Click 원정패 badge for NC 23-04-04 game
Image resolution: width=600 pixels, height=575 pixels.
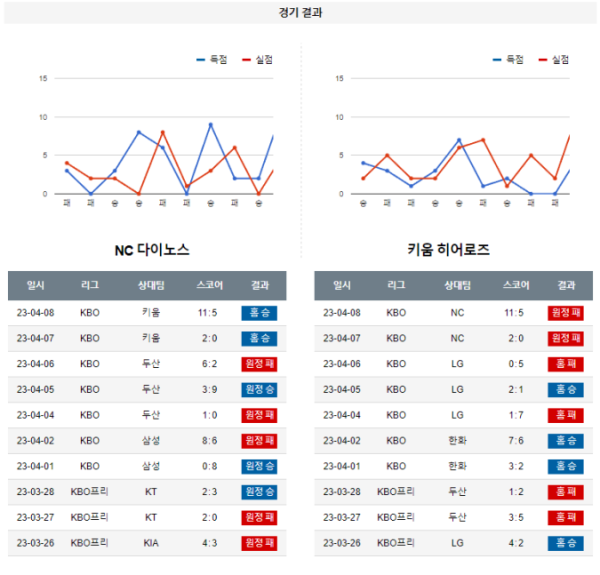tap(259, 415)
